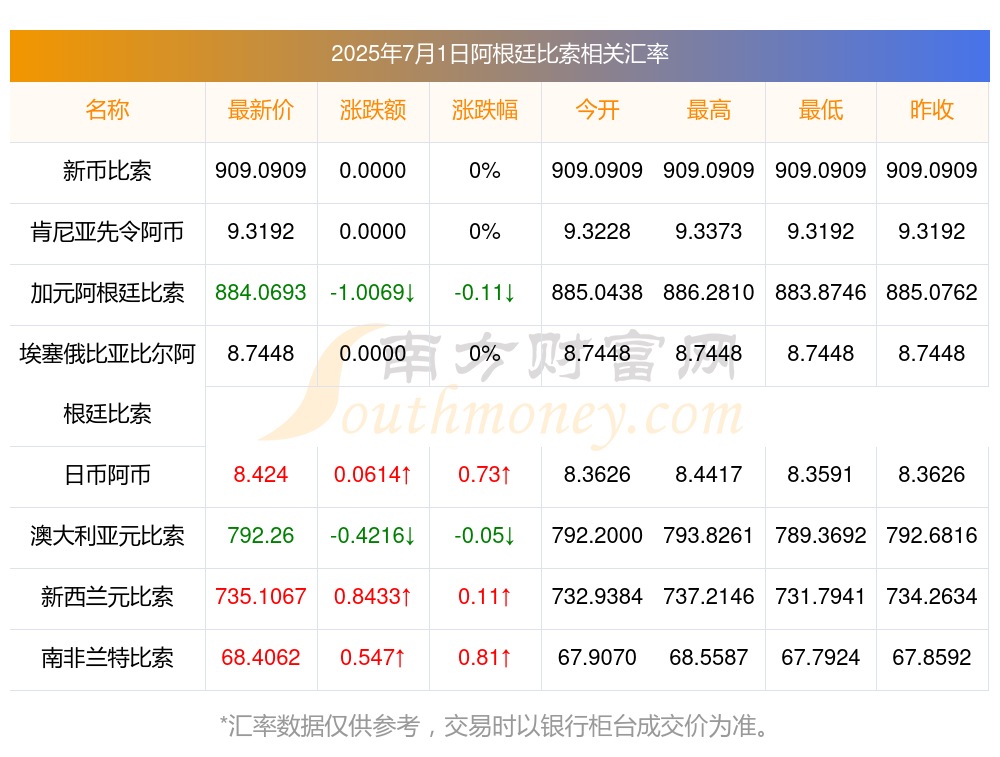Click the open value 732.9384

597,596
